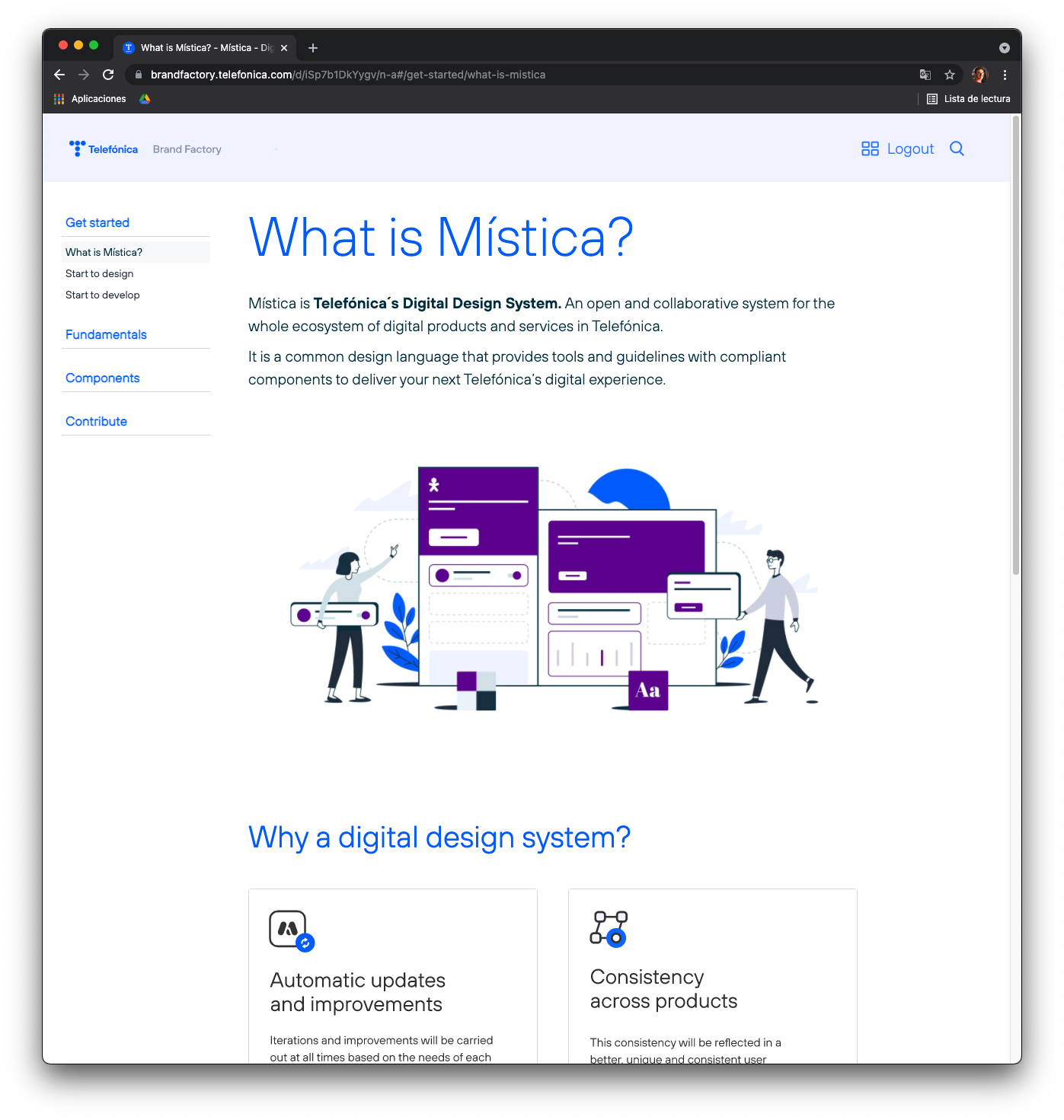The width and height of the screenshot is (1064, 1120).
Task: Open the site search magnifier icon
Action: tap(957, 148)
